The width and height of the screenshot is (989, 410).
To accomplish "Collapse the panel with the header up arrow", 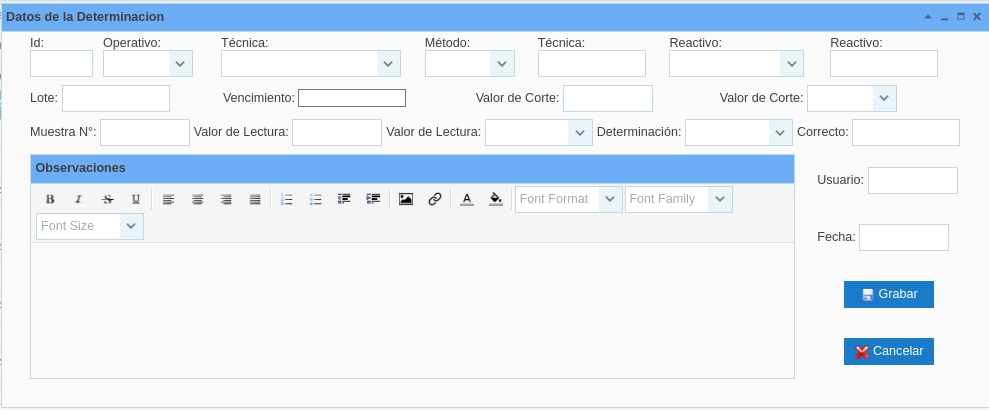I will 928,17.
